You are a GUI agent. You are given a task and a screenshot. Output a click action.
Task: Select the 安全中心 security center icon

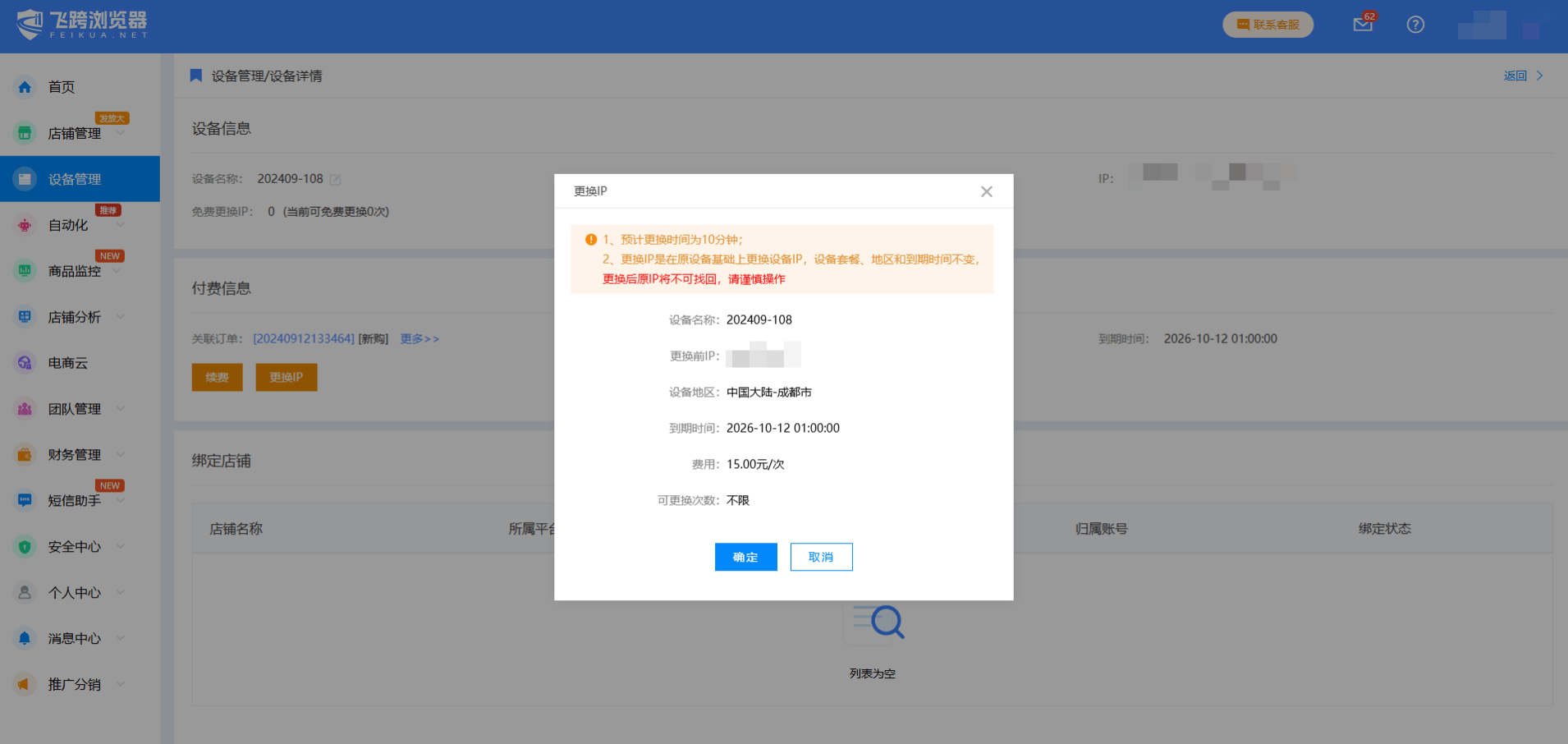(x=25, y=546)
